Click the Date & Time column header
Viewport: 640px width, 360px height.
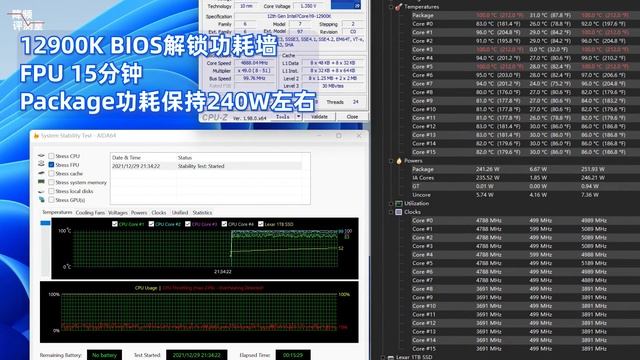(x=143, y=158)
